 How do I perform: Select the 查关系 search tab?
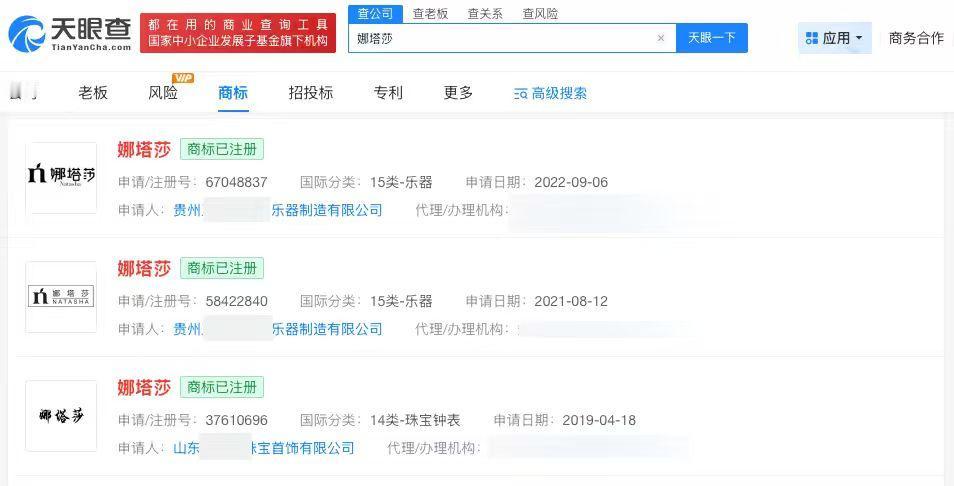point(485,13)
